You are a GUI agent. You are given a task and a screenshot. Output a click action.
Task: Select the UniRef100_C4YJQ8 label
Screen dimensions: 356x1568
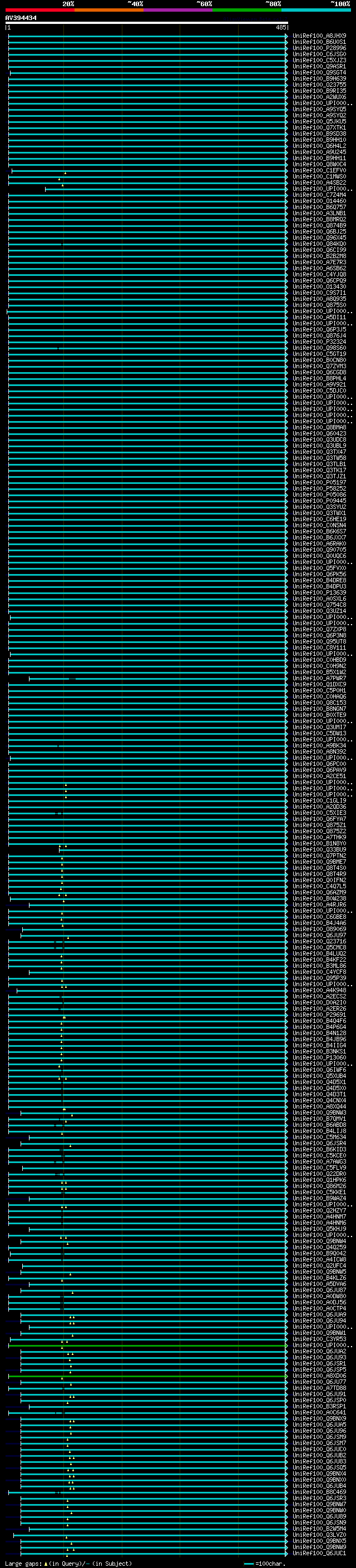319,275
